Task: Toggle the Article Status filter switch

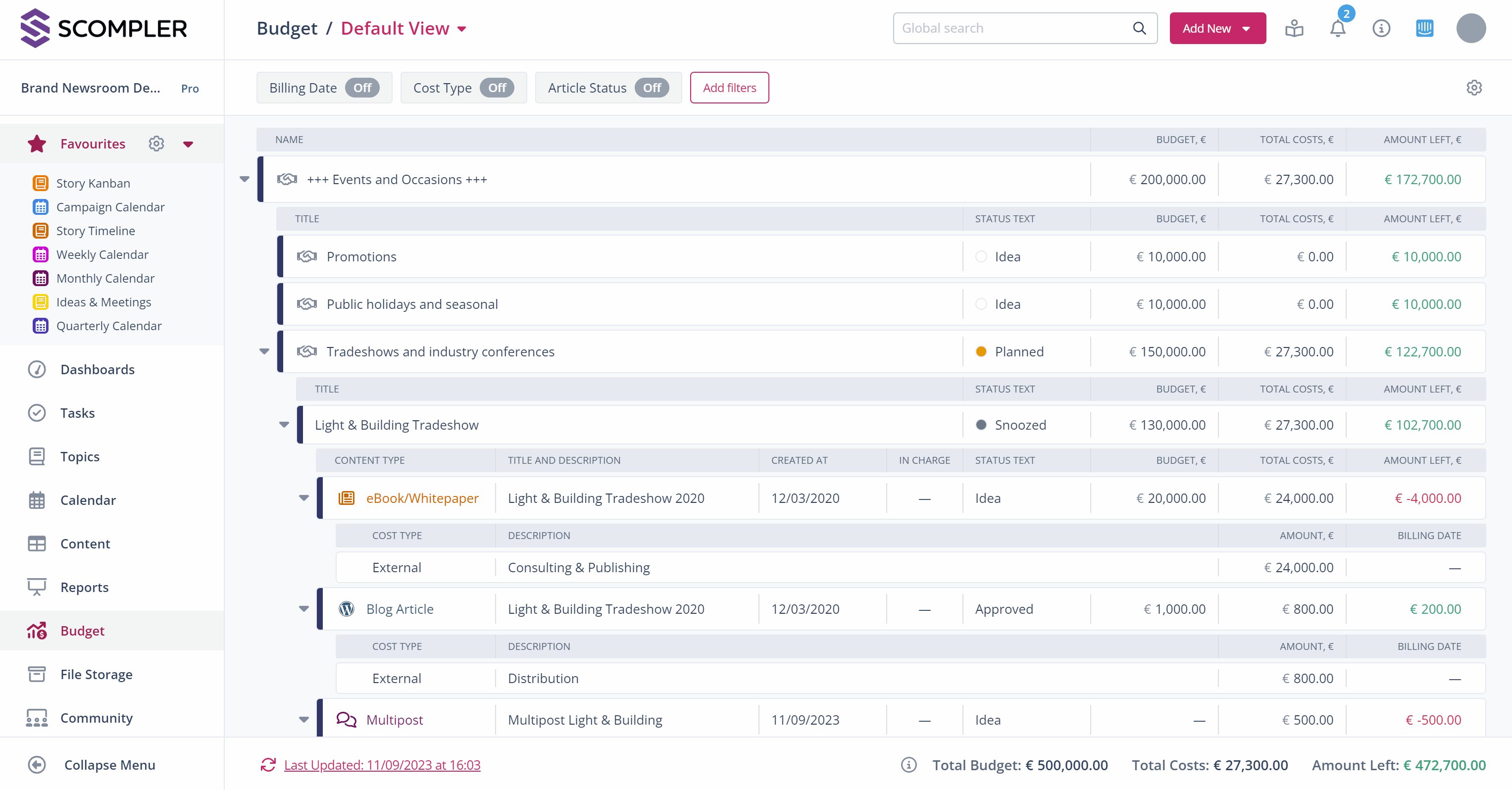Action: 652,88
